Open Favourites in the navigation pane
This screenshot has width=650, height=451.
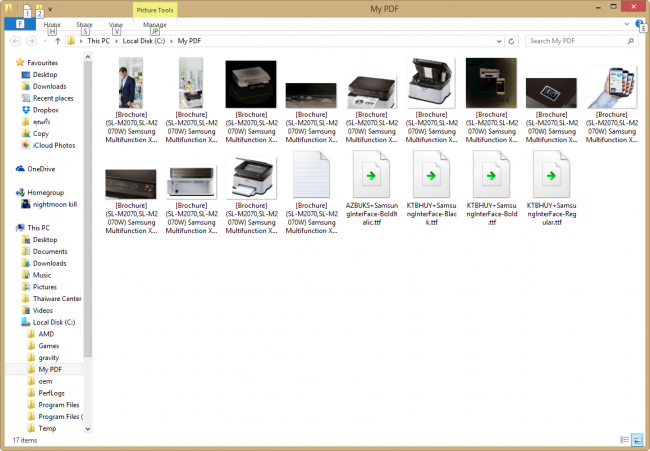(42, 63)
